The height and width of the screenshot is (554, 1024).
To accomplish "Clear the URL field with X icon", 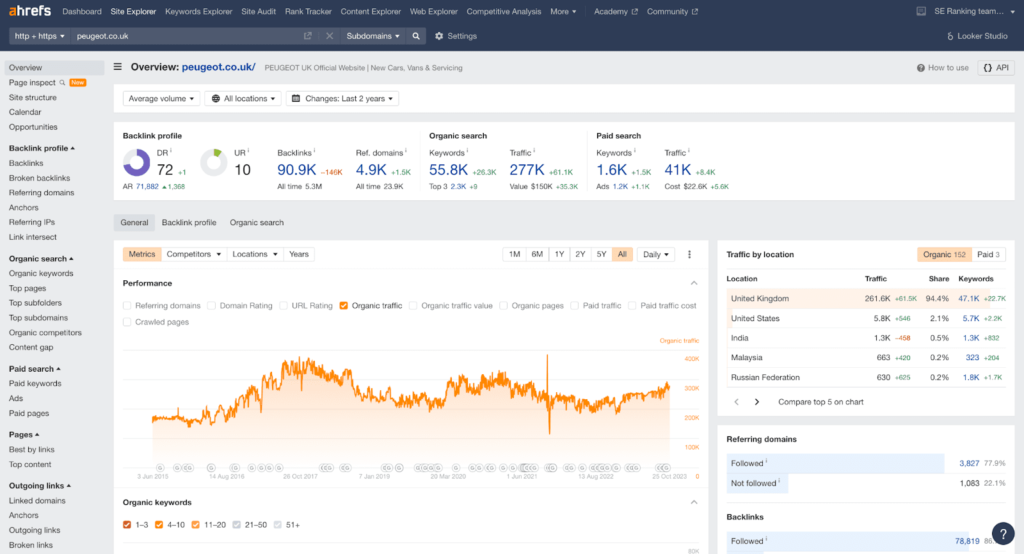I will 329,36.
